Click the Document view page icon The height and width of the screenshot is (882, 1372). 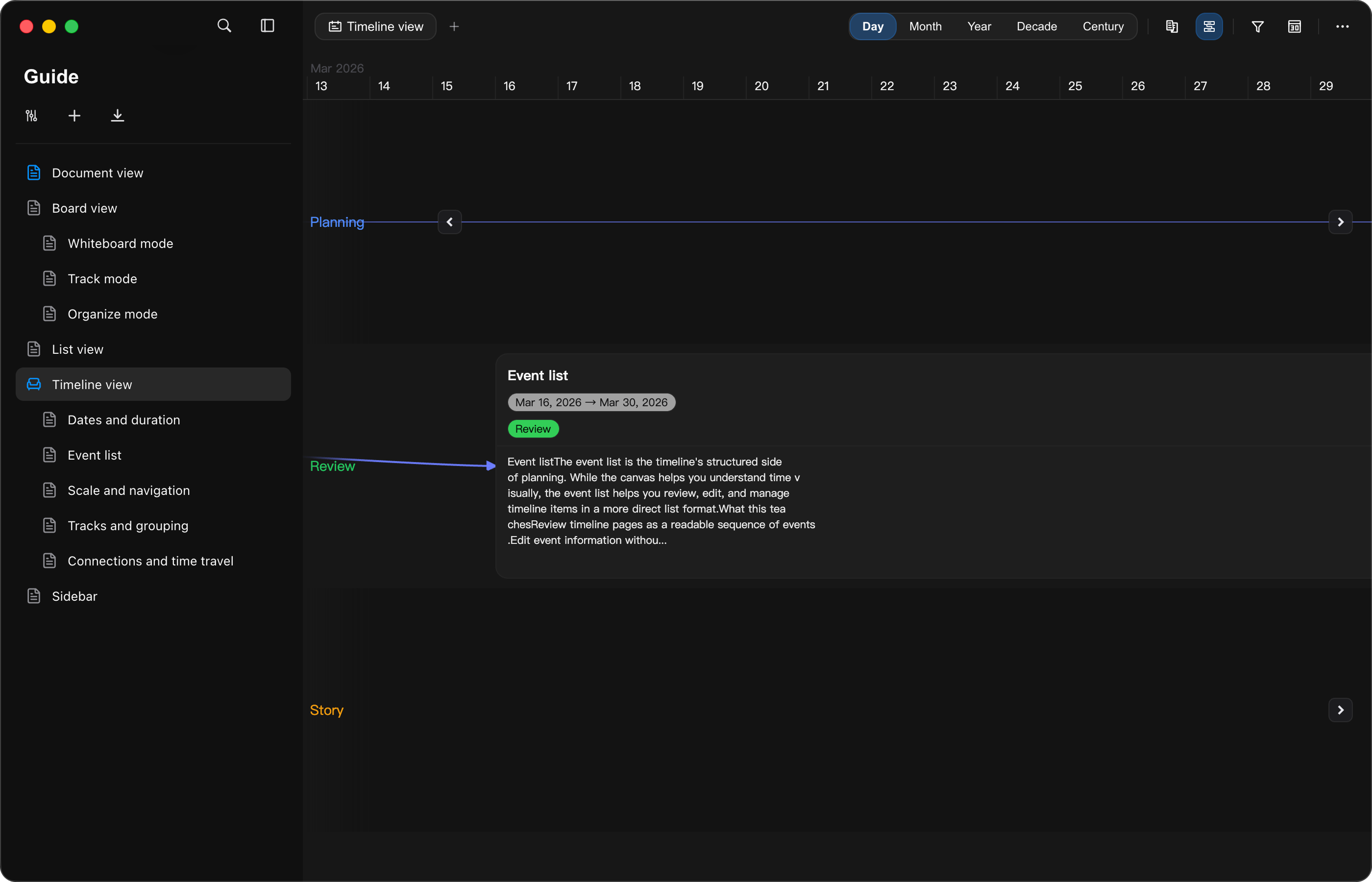coord(34,172)
